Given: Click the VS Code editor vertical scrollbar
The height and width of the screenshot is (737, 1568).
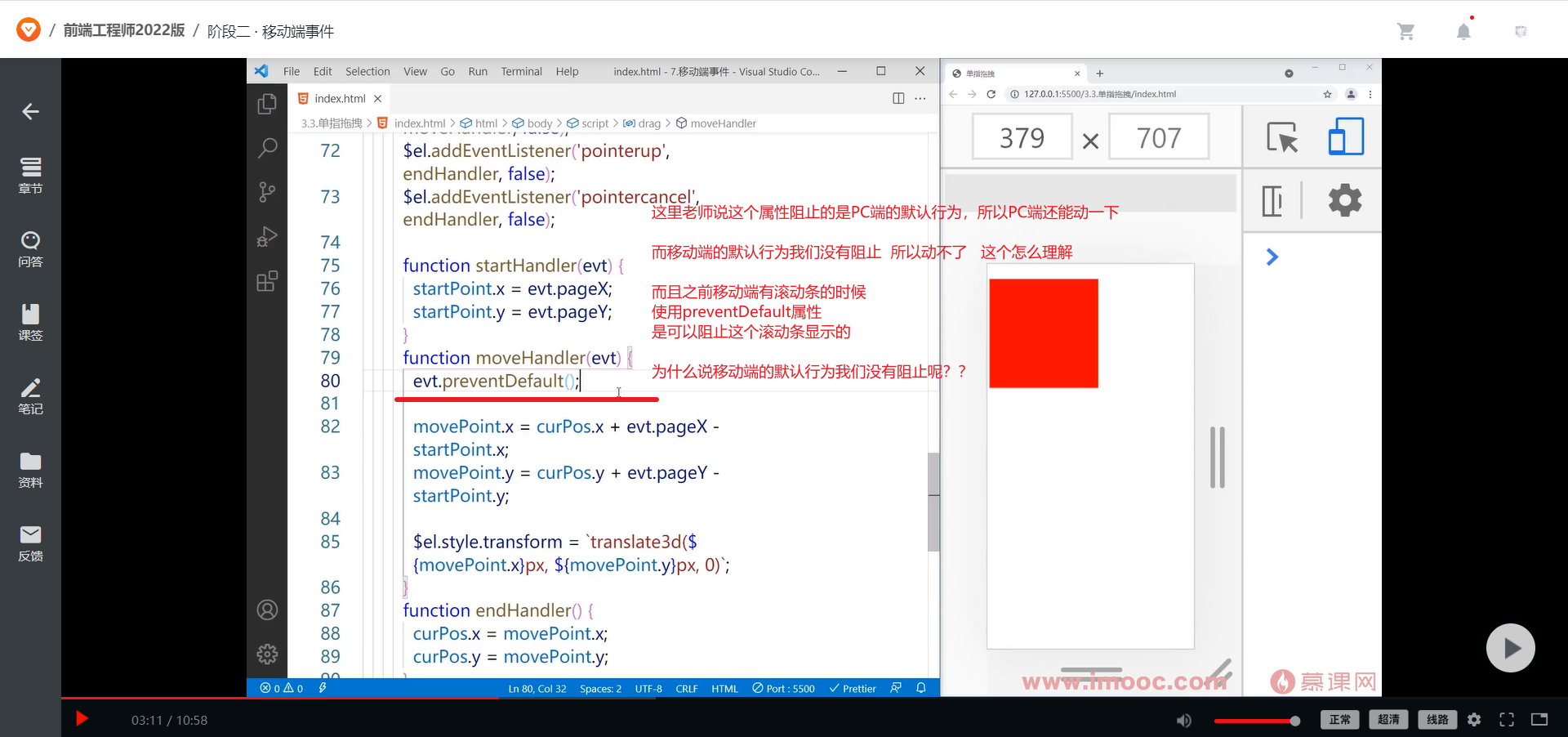Looking at the screenshot, I should [933, 502].
